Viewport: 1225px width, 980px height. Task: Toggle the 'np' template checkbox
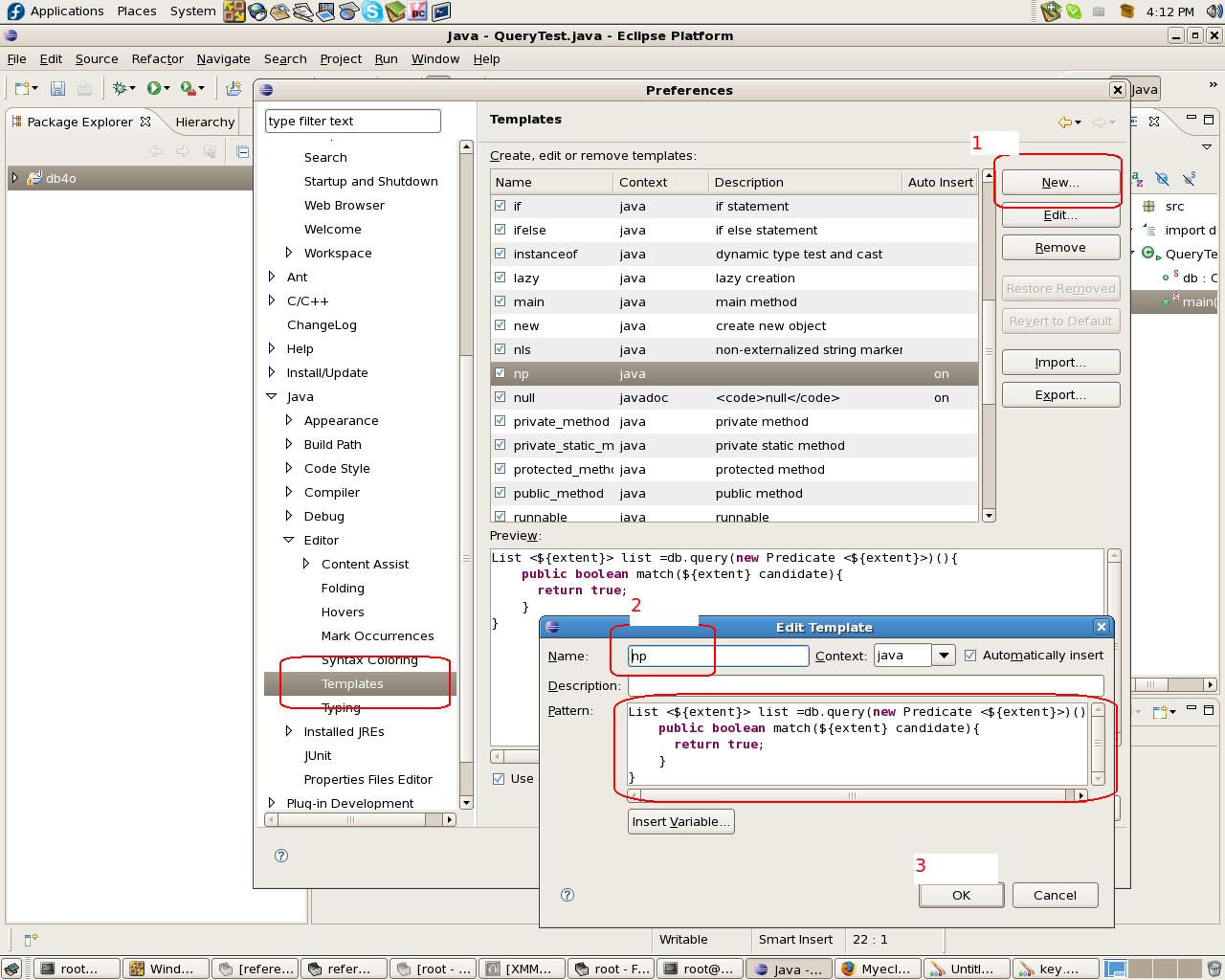point(500,373)
